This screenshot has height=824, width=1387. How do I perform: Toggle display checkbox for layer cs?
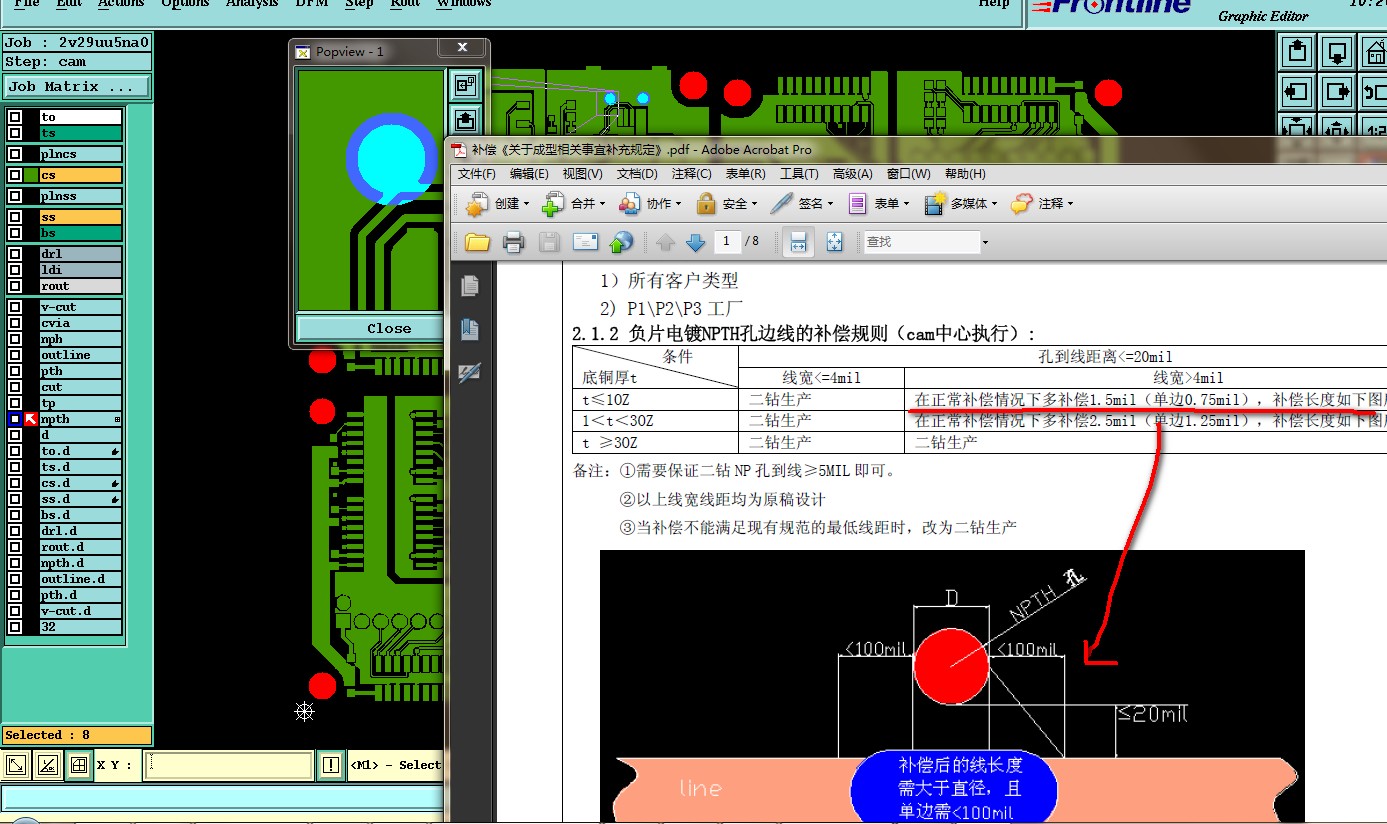[15, 175]
